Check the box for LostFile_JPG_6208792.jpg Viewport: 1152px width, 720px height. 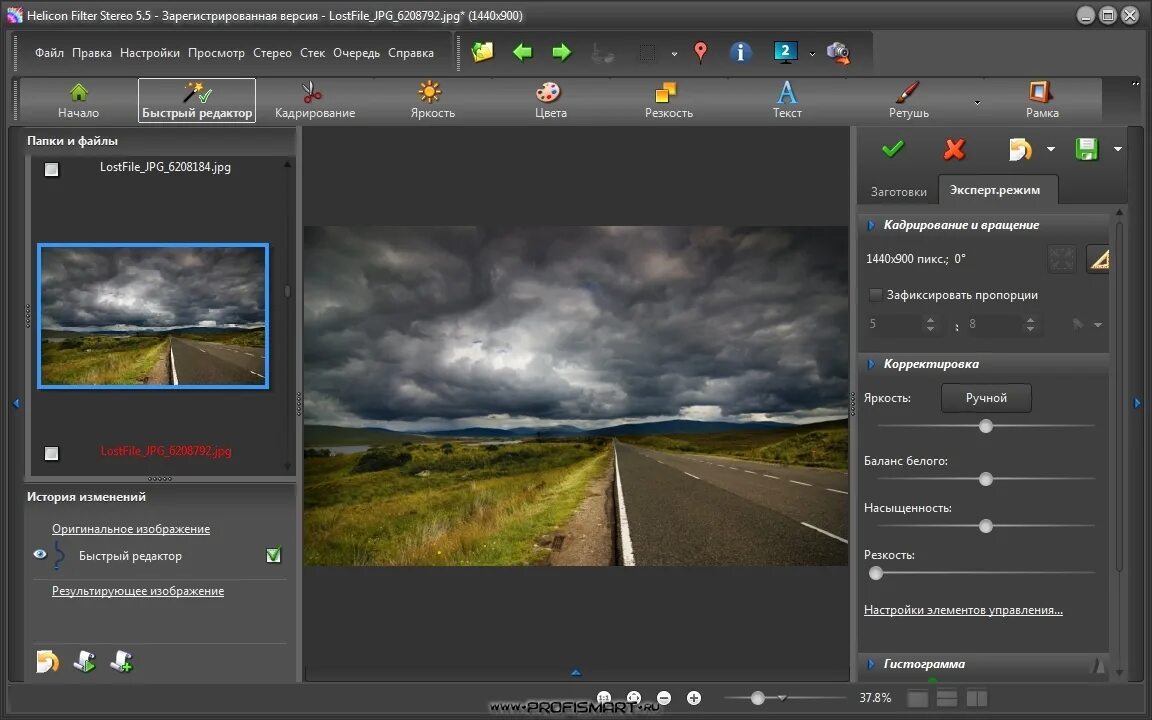pyautogui.click(x=51, y=453)
